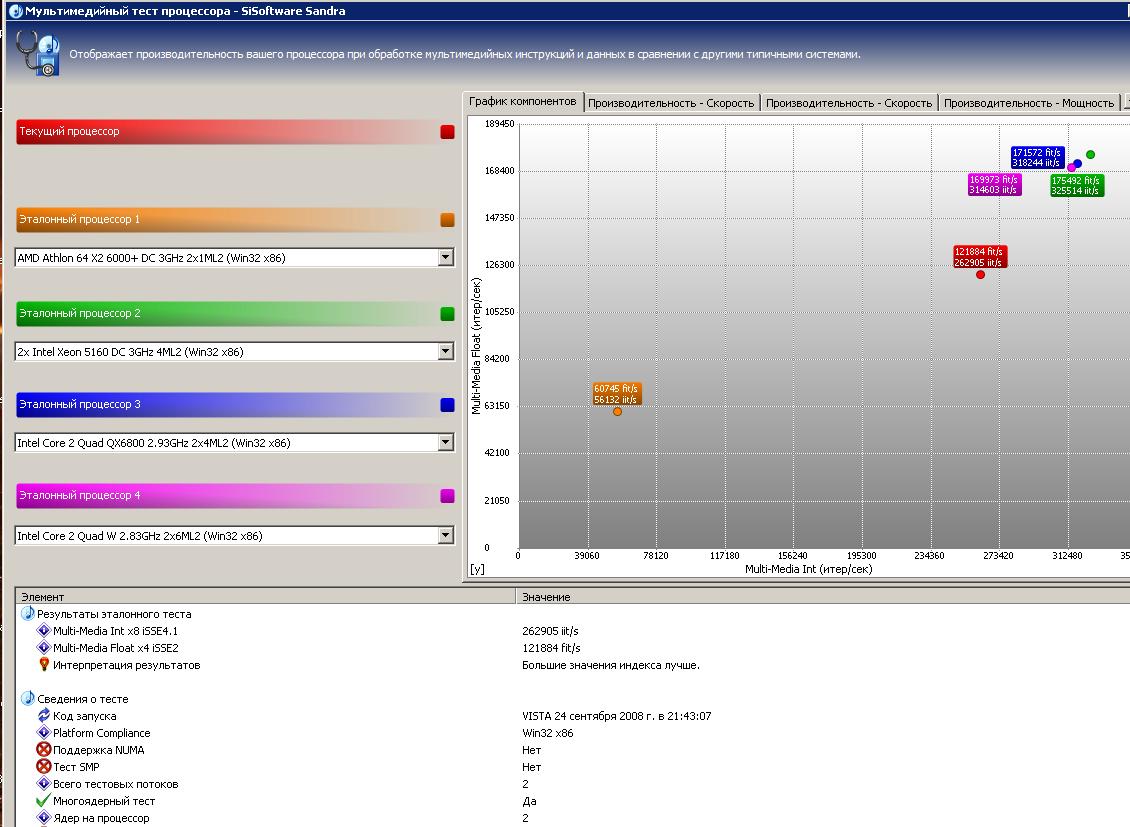Screen dimensions: 1130x827
Task: Click the Значение column header
Action: (x=823, y=596)
